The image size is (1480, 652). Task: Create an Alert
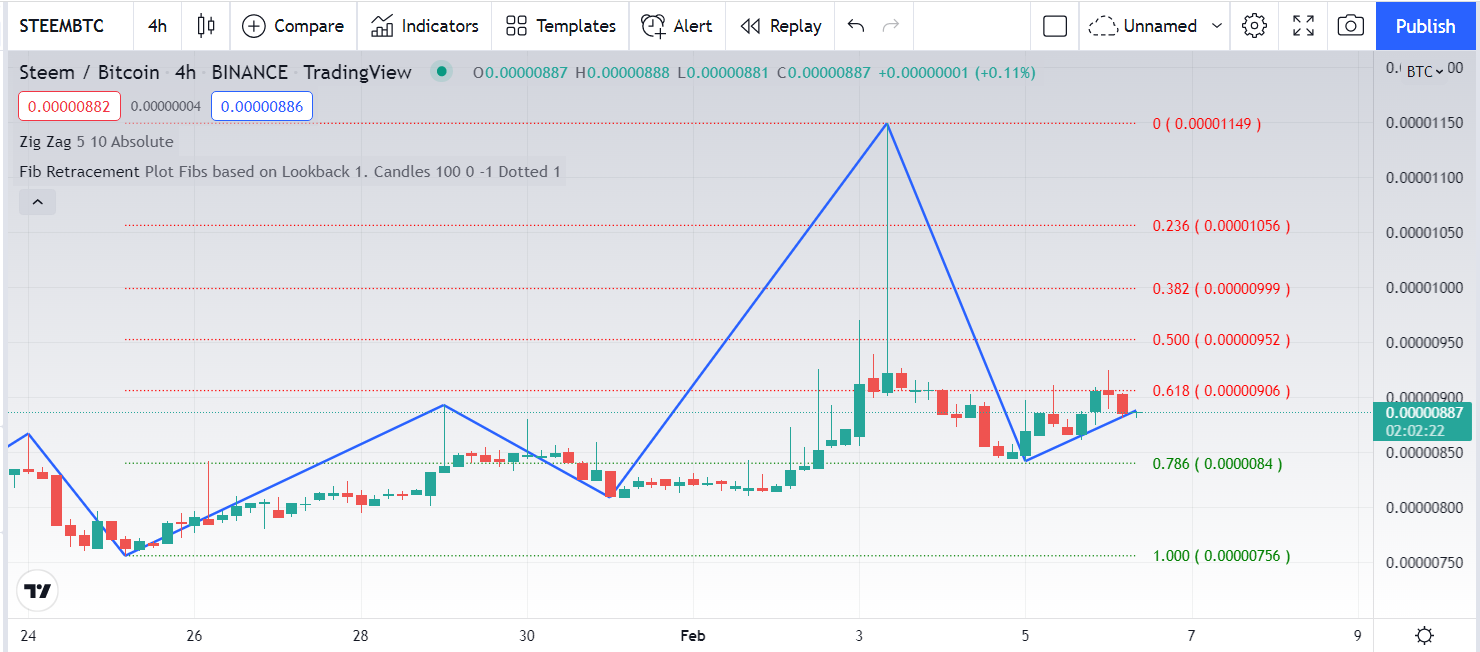pyautogui.click(x=676, y=26)
